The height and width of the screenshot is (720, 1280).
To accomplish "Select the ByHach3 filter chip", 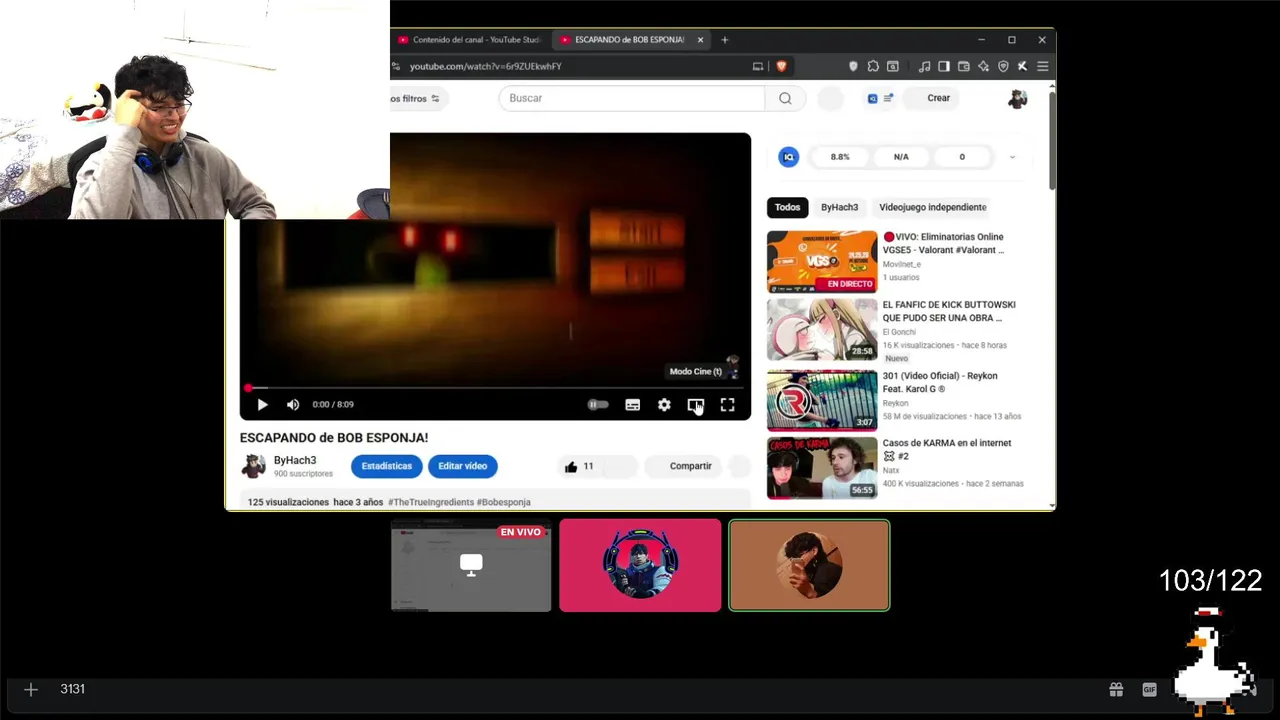I will [x=840, y=207].
